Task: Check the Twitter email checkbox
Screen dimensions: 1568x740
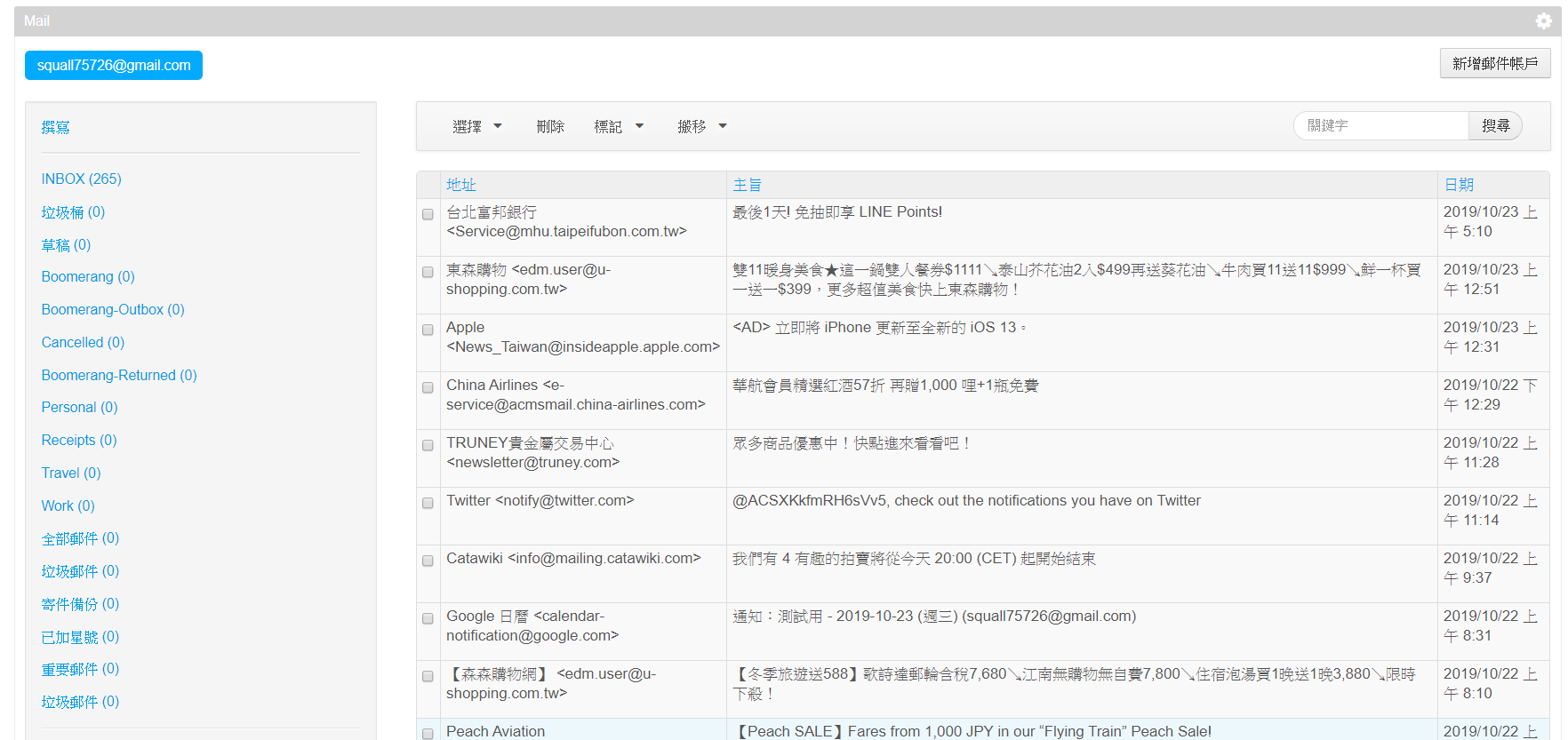Action: coord(428,503)
